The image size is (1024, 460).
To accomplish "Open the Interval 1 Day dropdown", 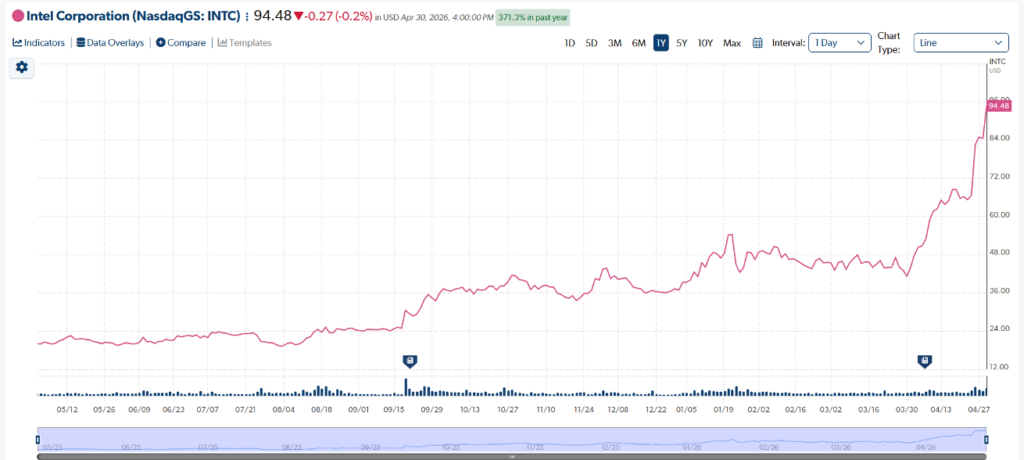I will click(x=840, y=42).
